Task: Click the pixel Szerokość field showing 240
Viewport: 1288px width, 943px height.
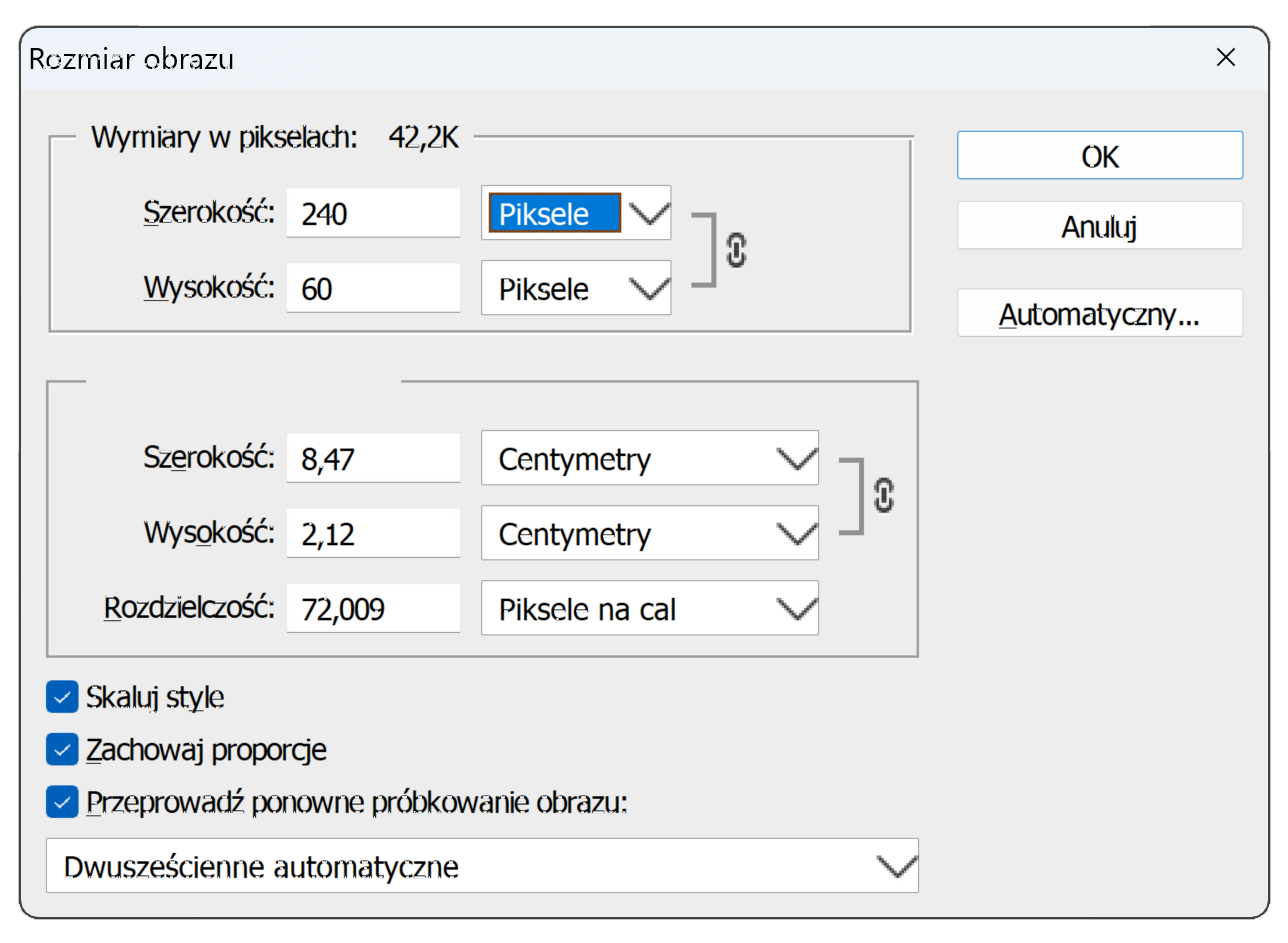Action: point(373,214)
